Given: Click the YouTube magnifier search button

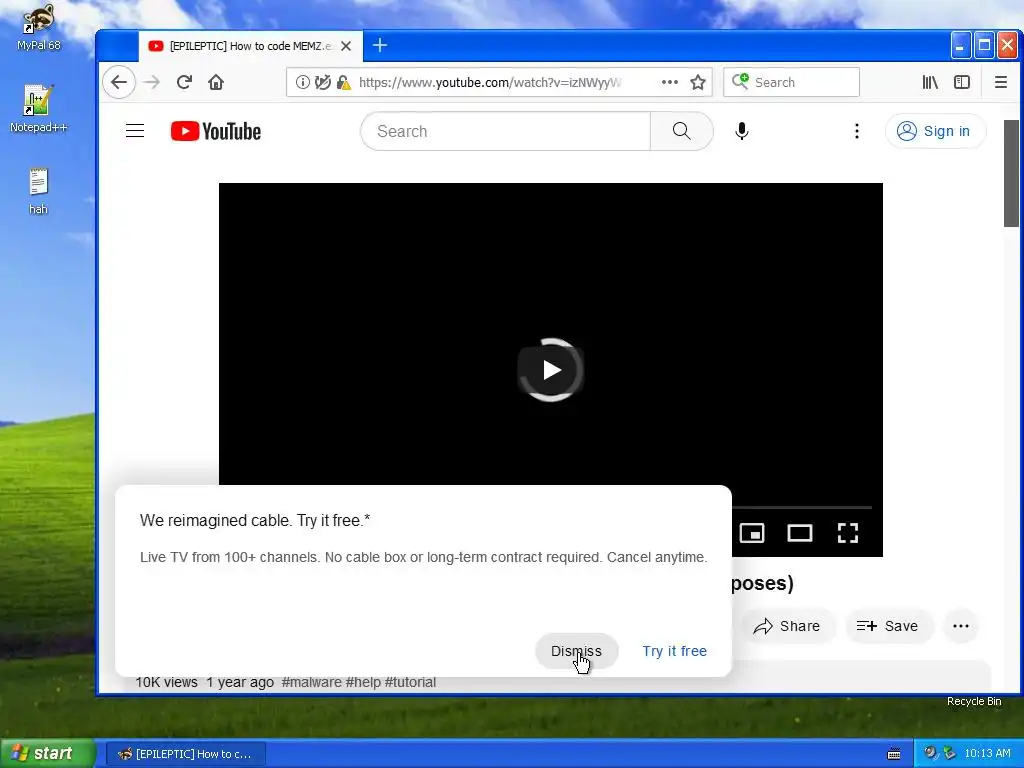Looking at the screenshot, I should tap(682, 131).
